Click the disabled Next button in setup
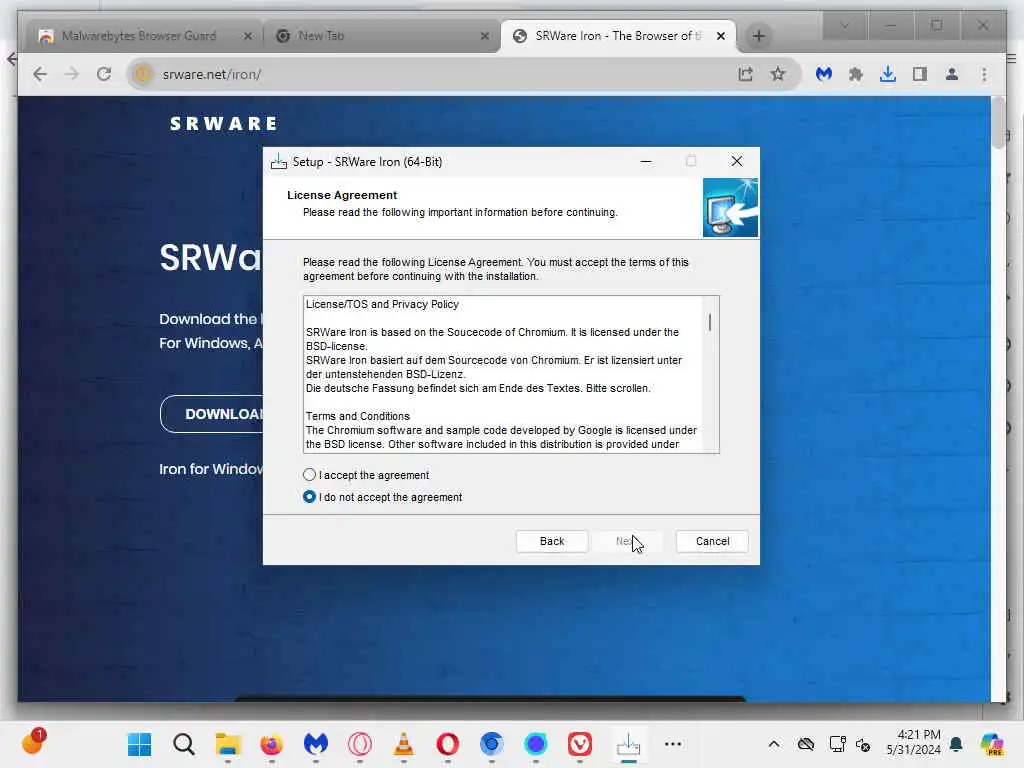The height and width of the screenshot is (768, 1024). point(628,541)
